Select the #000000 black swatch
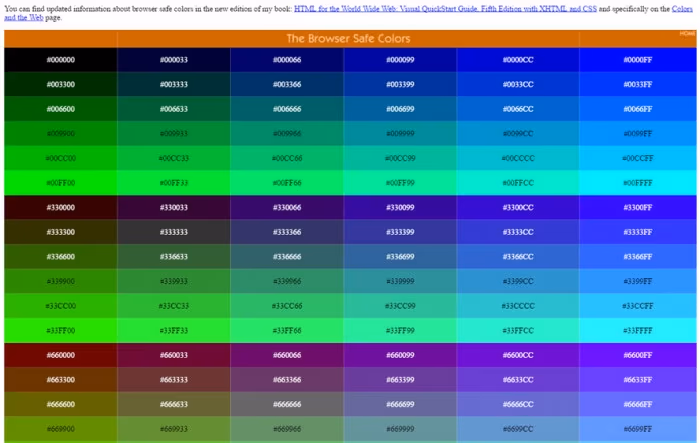Viewport: 700px width, 443px height. [61, 60]
